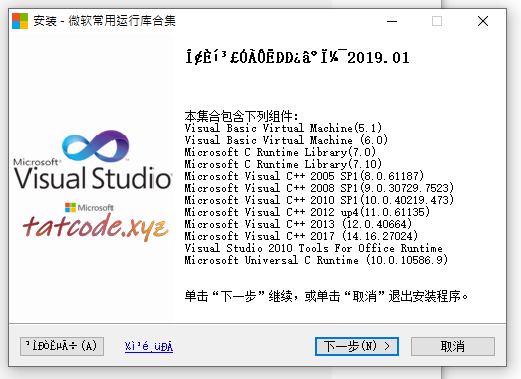Select the line Visual Basic Virtual Machine (6.0)
Image resolution: width=521 pixels, height=379 pixels.
286,140
